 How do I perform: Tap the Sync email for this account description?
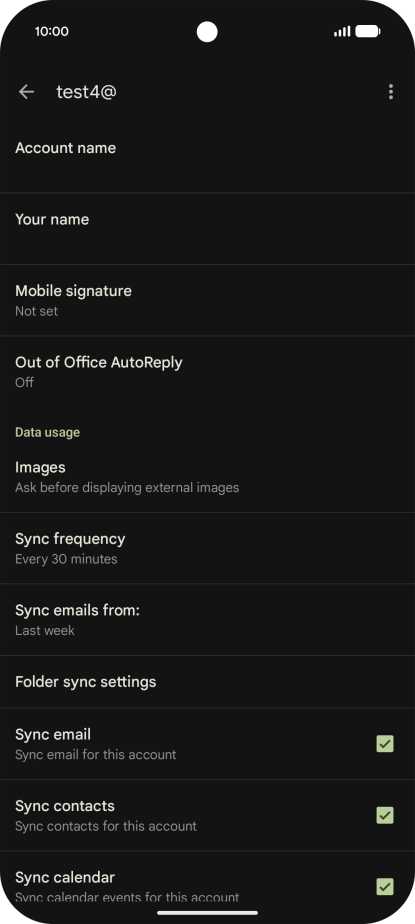[x=95, y=754]
